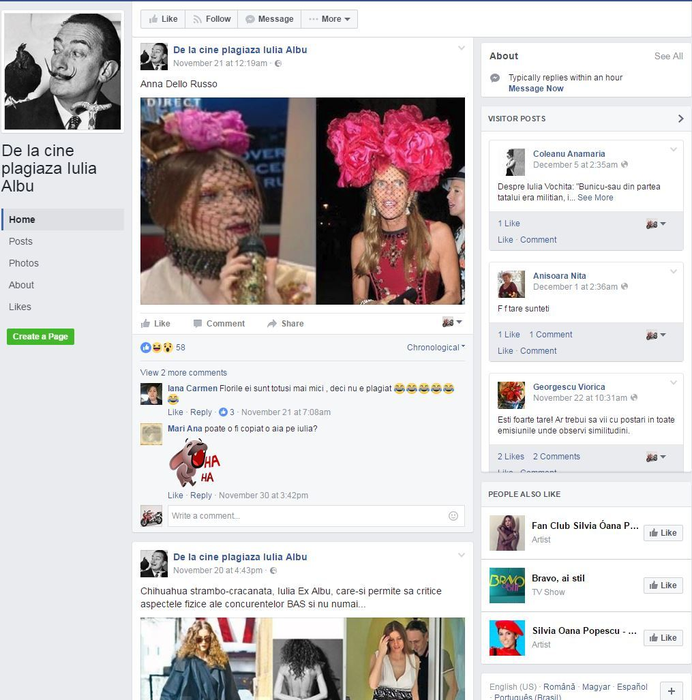Screen dimensions: 692x700
Task: View the 3 likes on Iana Carmen's comment
Action: (226, 412)
